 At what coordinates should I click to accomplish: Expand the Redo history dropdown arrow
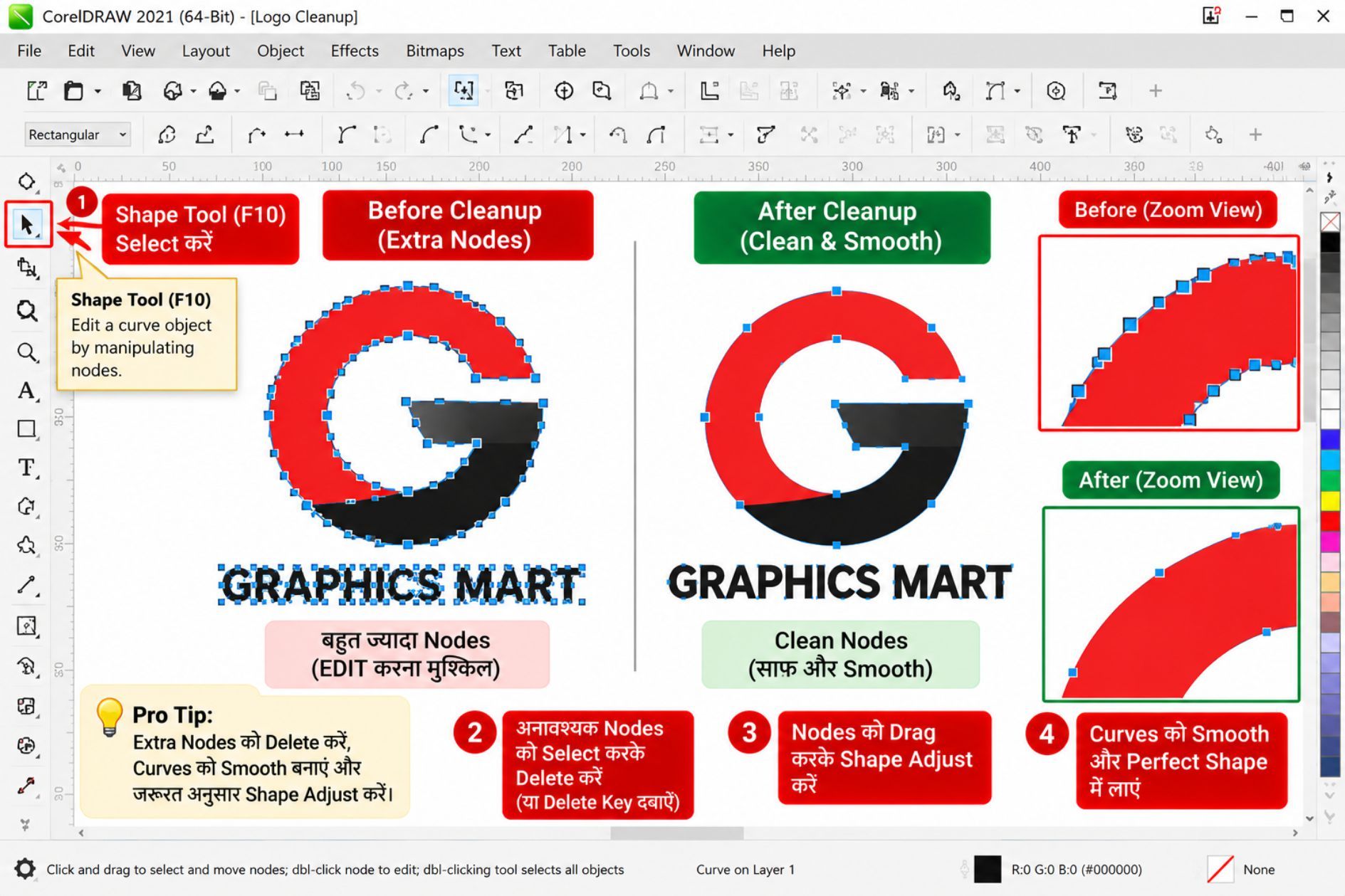click(x=426, y=91)
